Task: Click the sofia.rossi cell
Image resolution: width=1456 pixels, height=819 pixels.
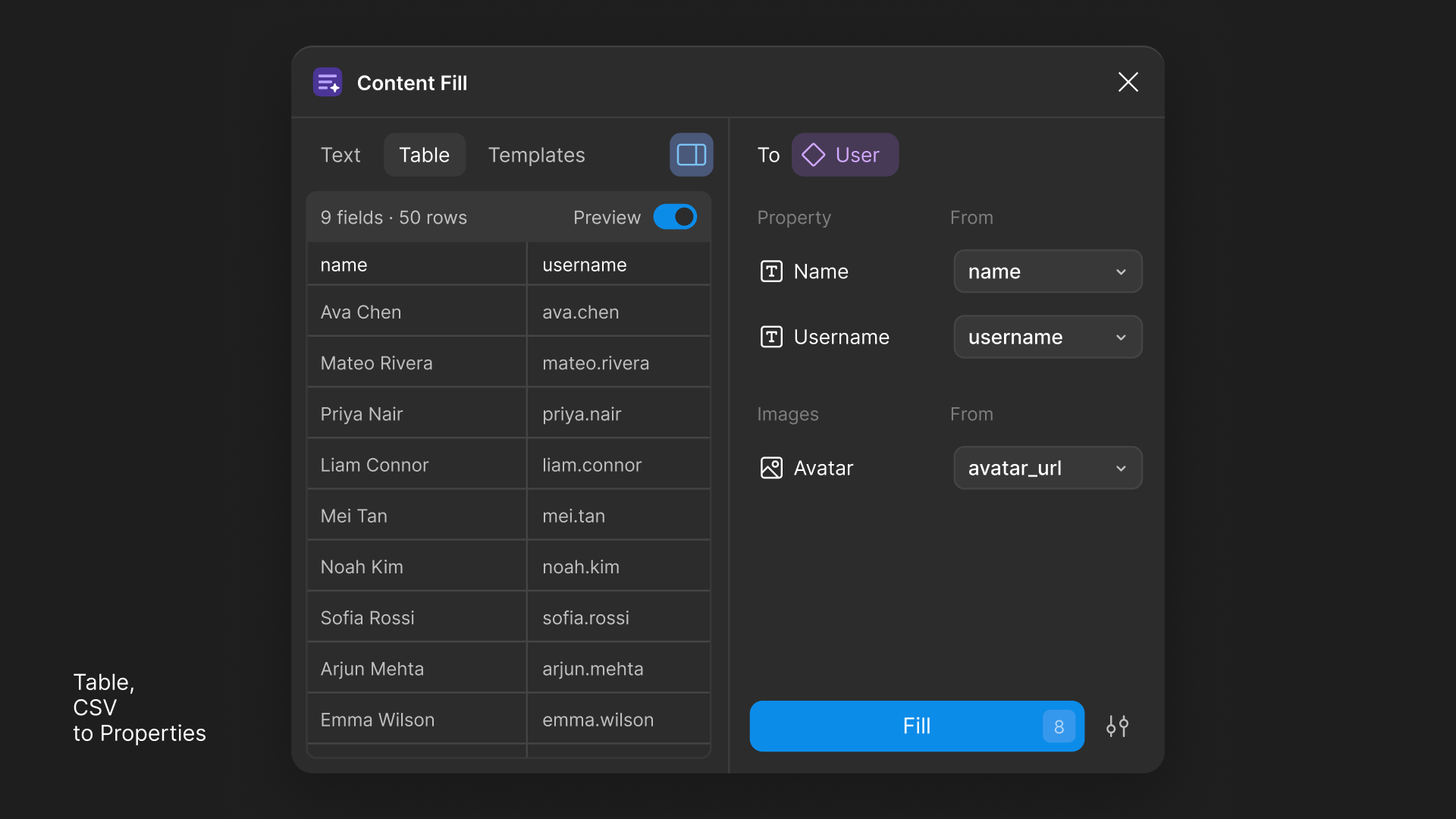Action: [x=618, y=617]
